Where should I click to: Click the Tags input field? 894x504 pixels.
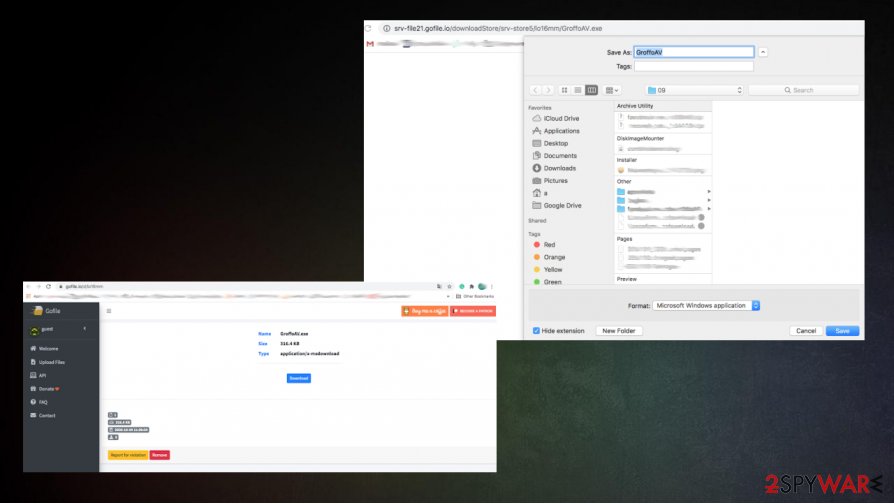(694, 66)
